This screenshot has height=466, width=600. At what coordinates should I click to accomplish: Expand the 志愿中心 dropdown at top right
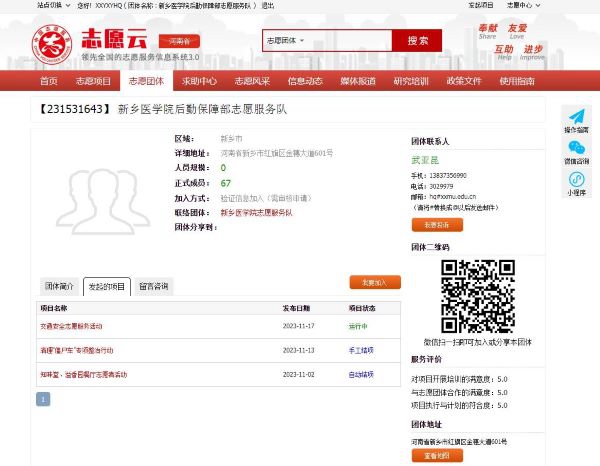pyautogui.click(x=522, y=5)
